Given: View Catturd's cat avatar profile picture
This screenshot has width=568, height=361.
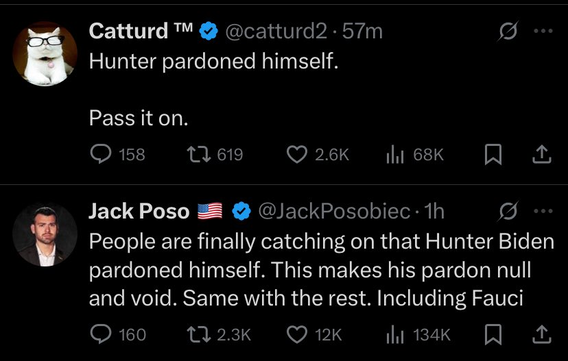Looking at the screenshot, I should pos(45,54).
